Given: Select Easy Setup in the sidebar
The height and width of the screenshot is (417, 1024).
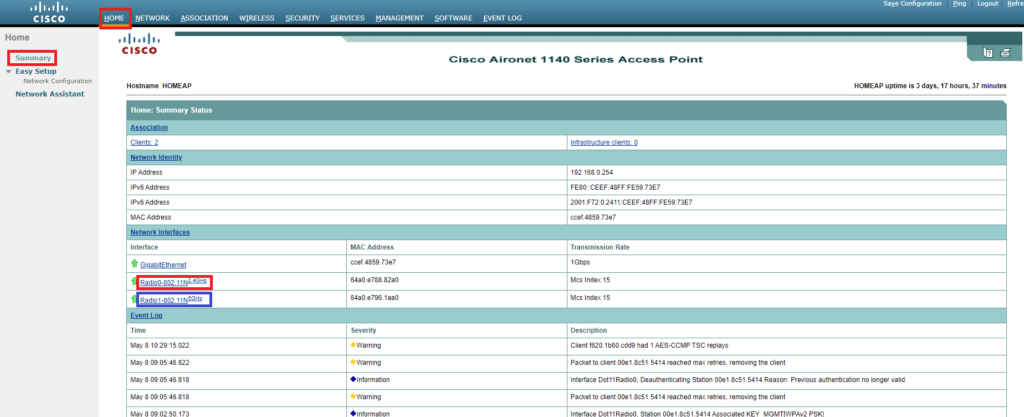Looking at the screenshot, I should 36,71.
